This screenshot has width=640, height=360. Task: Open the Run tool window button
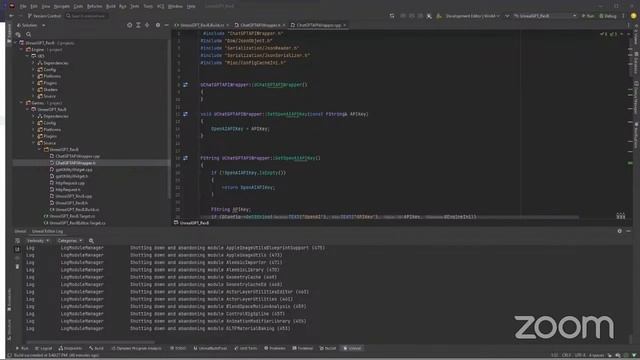pos(22,349)
